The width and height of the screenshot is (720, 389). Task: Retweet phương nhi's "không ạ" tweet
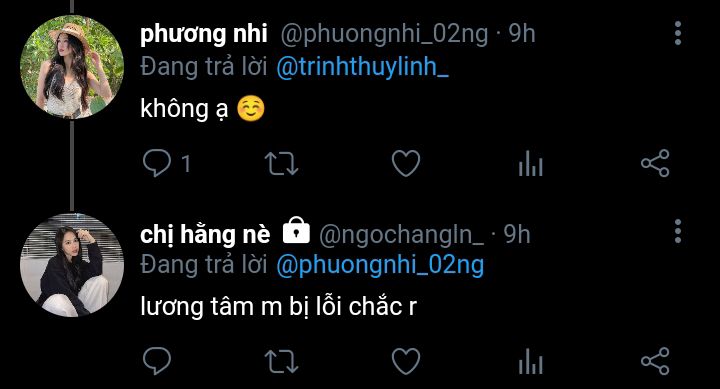[x=281, y=163]
